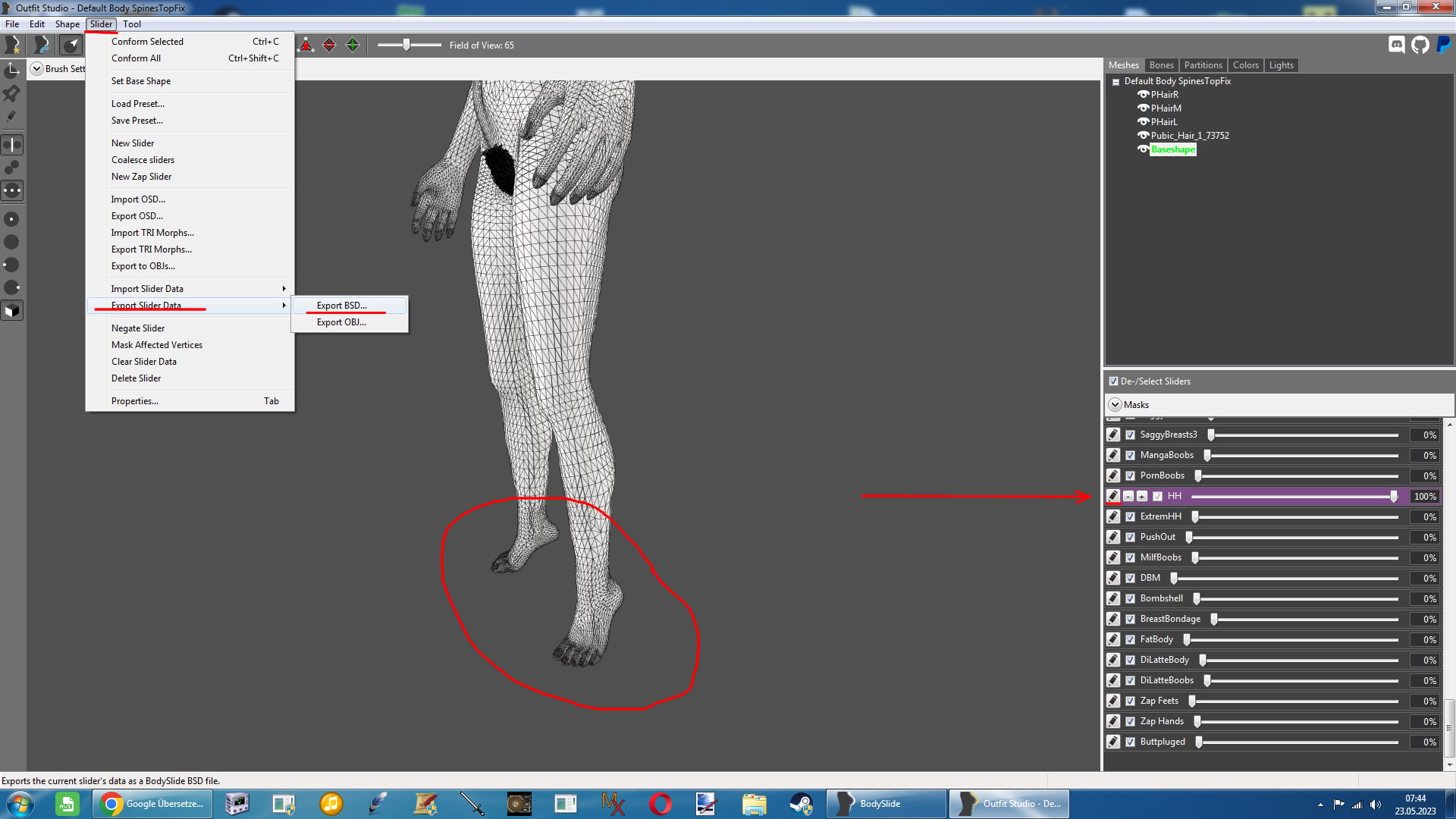
Task: Click the minus button on HH slider
Action: coord(1128,496)
